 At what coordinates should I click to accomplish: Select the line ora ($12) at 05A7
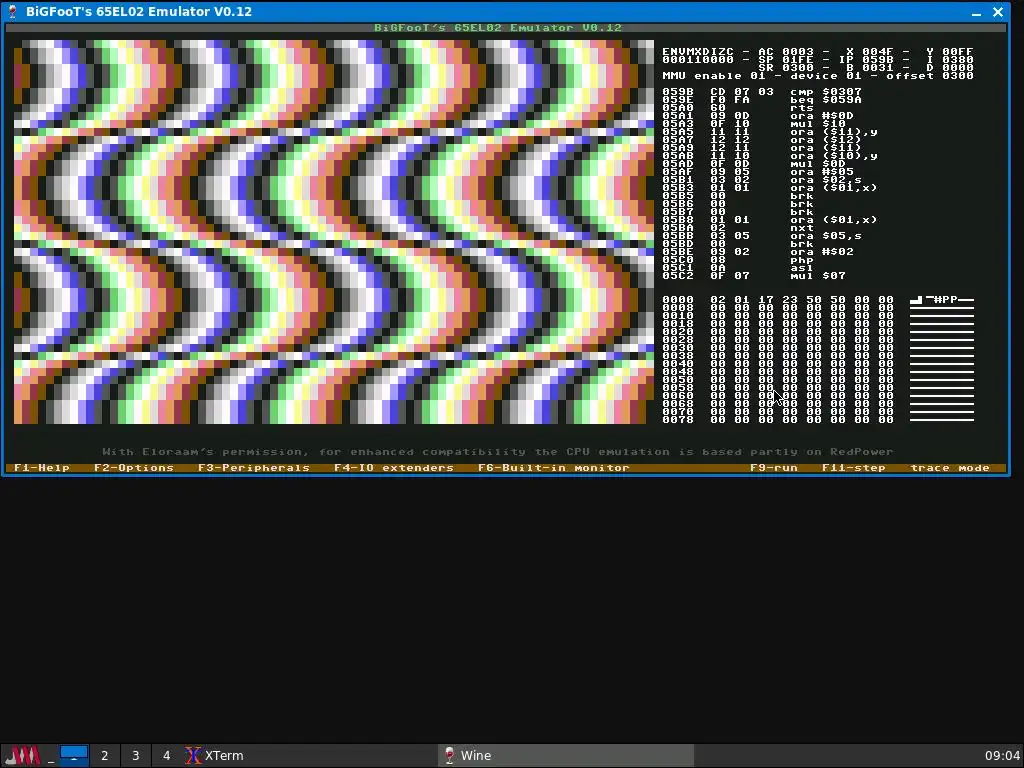tap(762, 140)
